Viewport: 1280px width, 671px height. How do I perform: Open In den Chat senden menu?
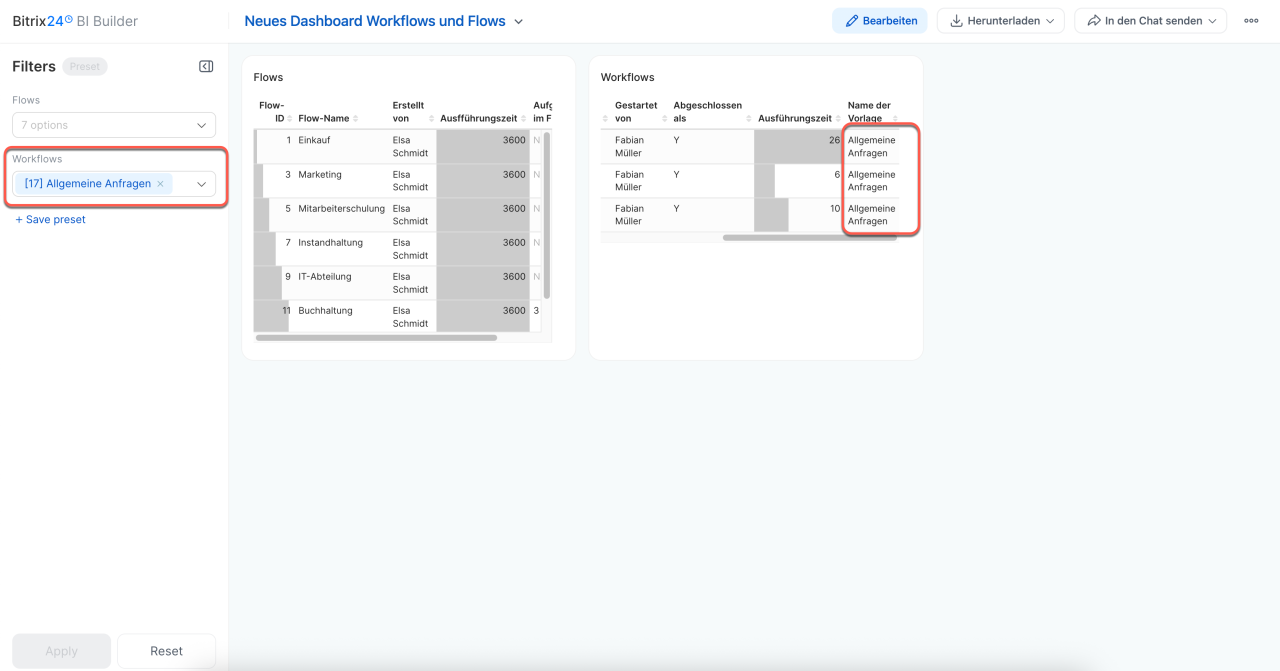pos(1150,21)
